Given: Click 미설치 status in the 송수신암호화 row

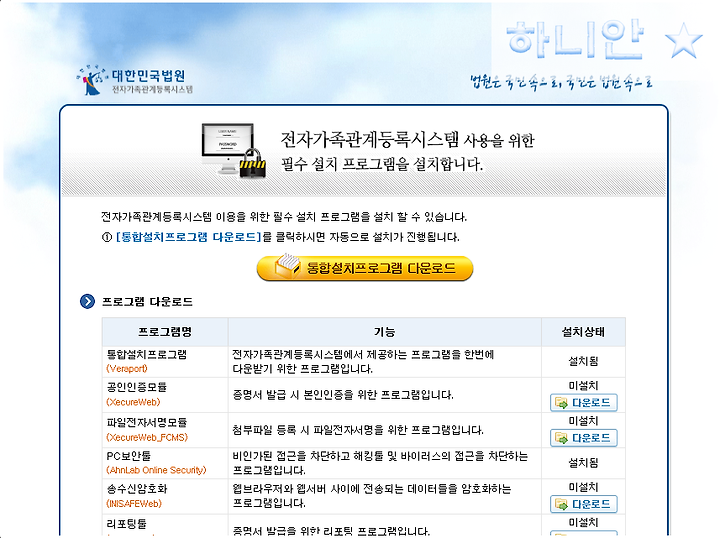Looking at the screenshot, I should pyautogui.click(x=583, y=487).
